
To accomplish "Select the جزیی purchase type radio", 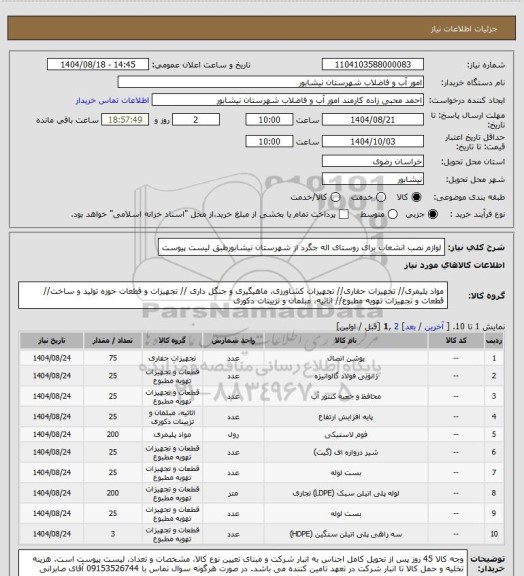I will point(433,214).
